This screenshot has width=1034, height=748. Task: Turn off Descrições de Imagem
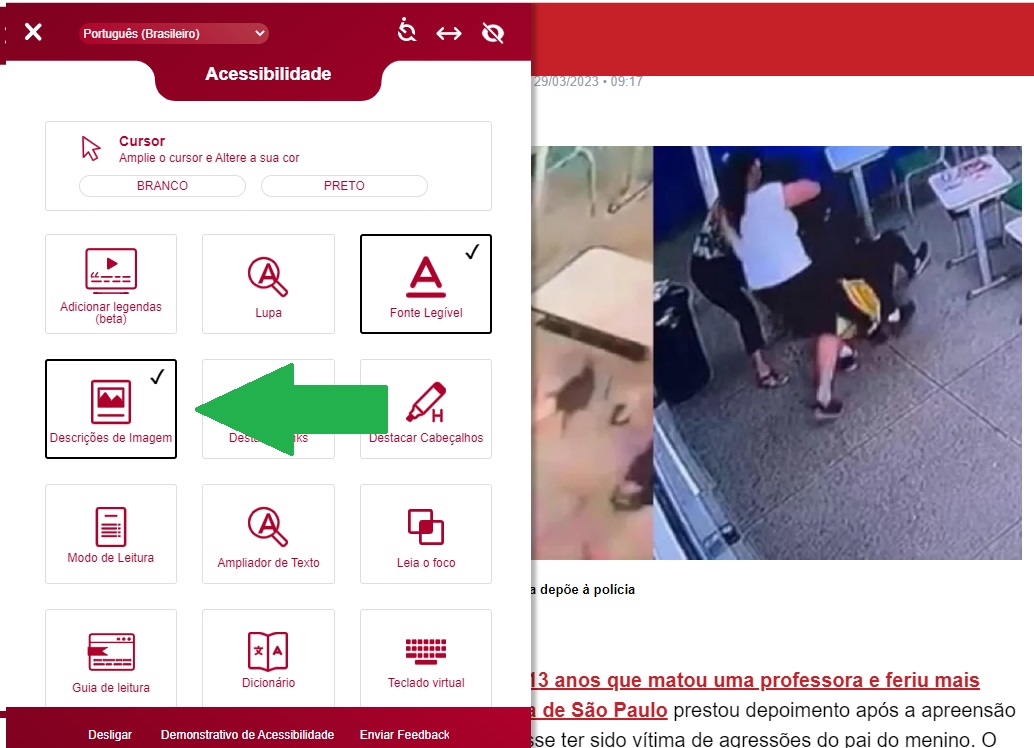point(111,409)
